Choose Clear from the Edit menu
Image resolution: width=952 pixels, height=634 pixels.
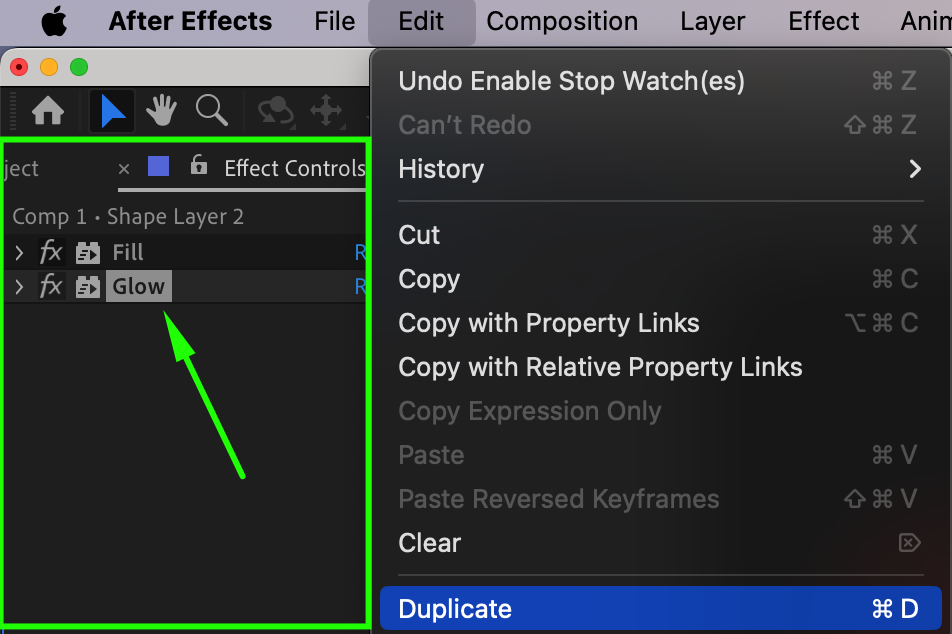tap(661, 543)
